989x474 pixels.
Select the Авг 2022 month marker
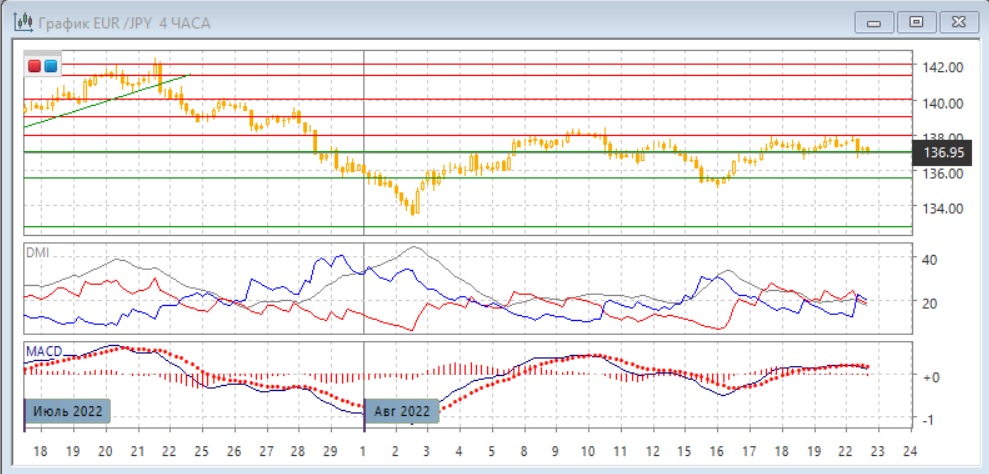click(x=401, y=411)
